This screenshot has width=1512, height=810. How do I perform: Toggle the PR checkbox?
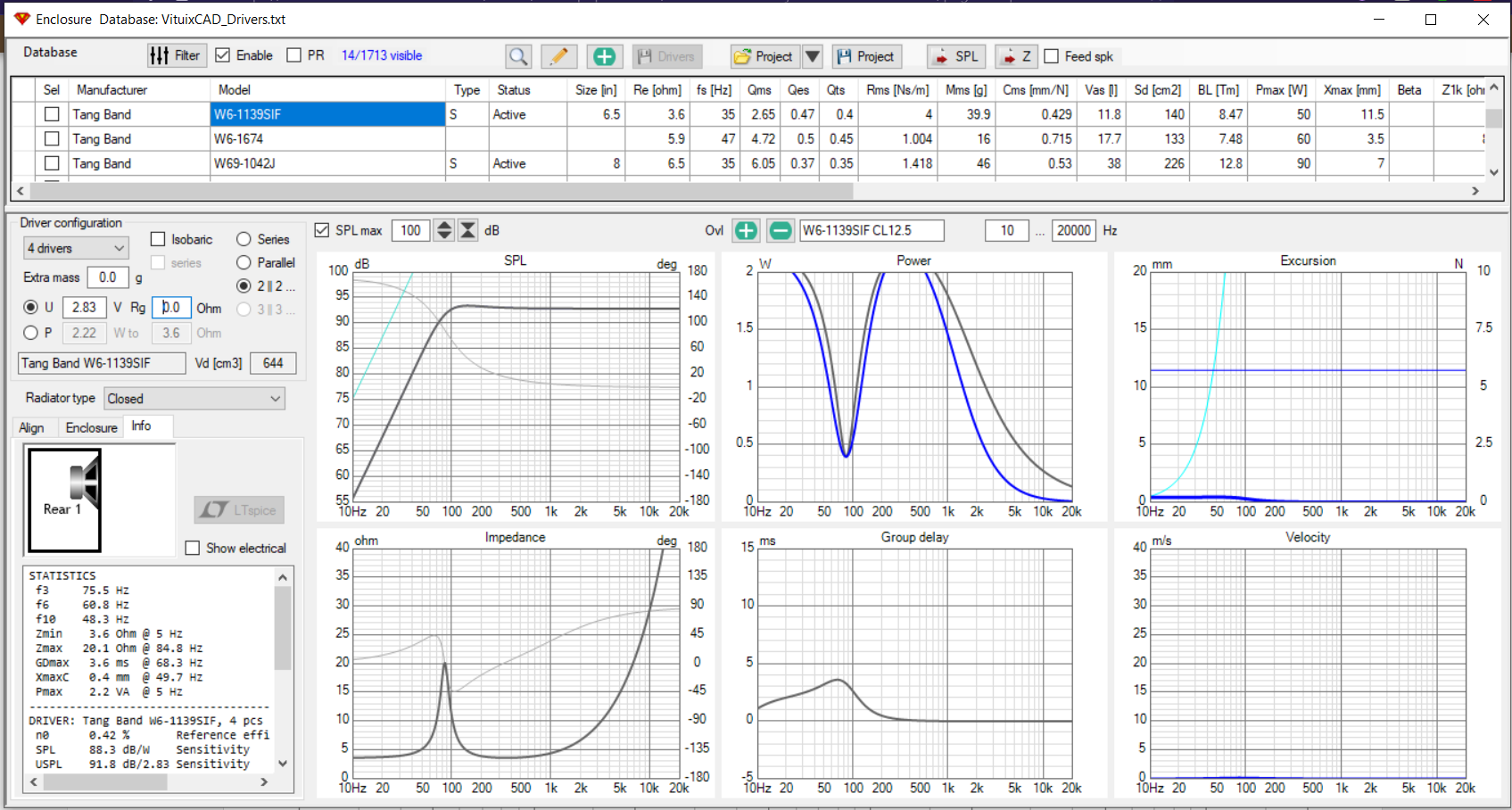tap(294, 55)
